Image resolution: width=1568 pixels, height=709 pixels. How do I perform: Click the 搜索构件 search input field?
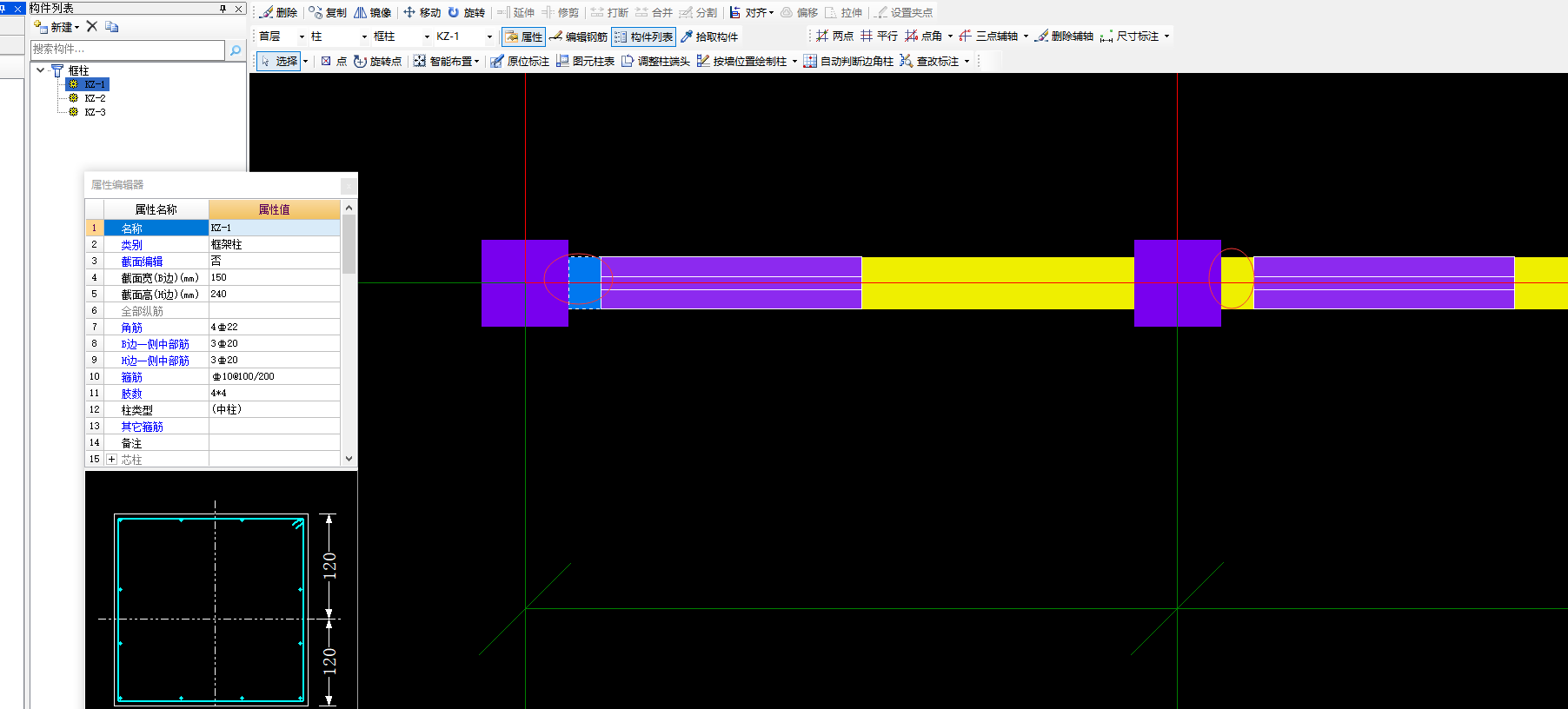(x=128, y=50)
